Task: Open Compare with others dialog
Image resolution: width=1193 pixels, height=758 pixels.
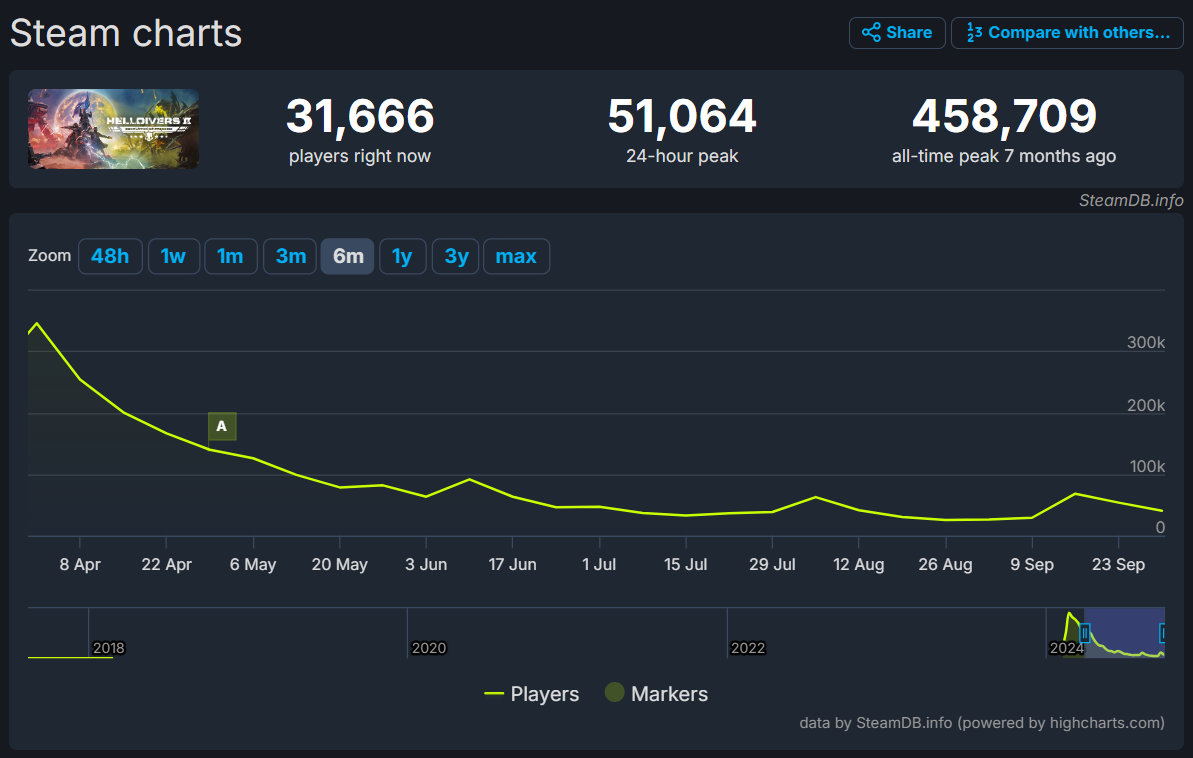Action: 1067,33
